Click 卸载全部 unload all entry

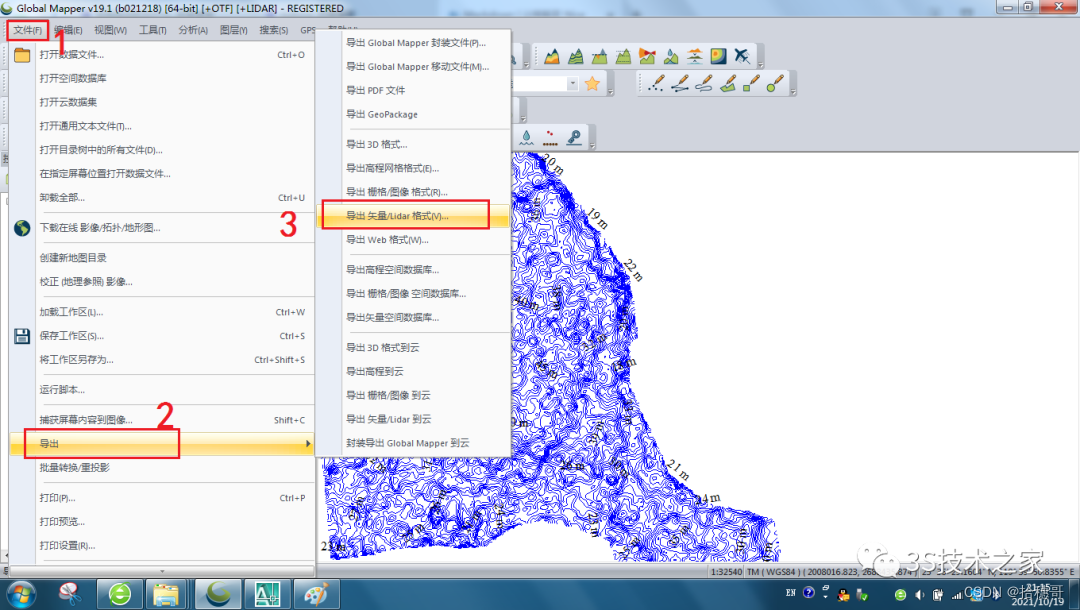point(162,198)
